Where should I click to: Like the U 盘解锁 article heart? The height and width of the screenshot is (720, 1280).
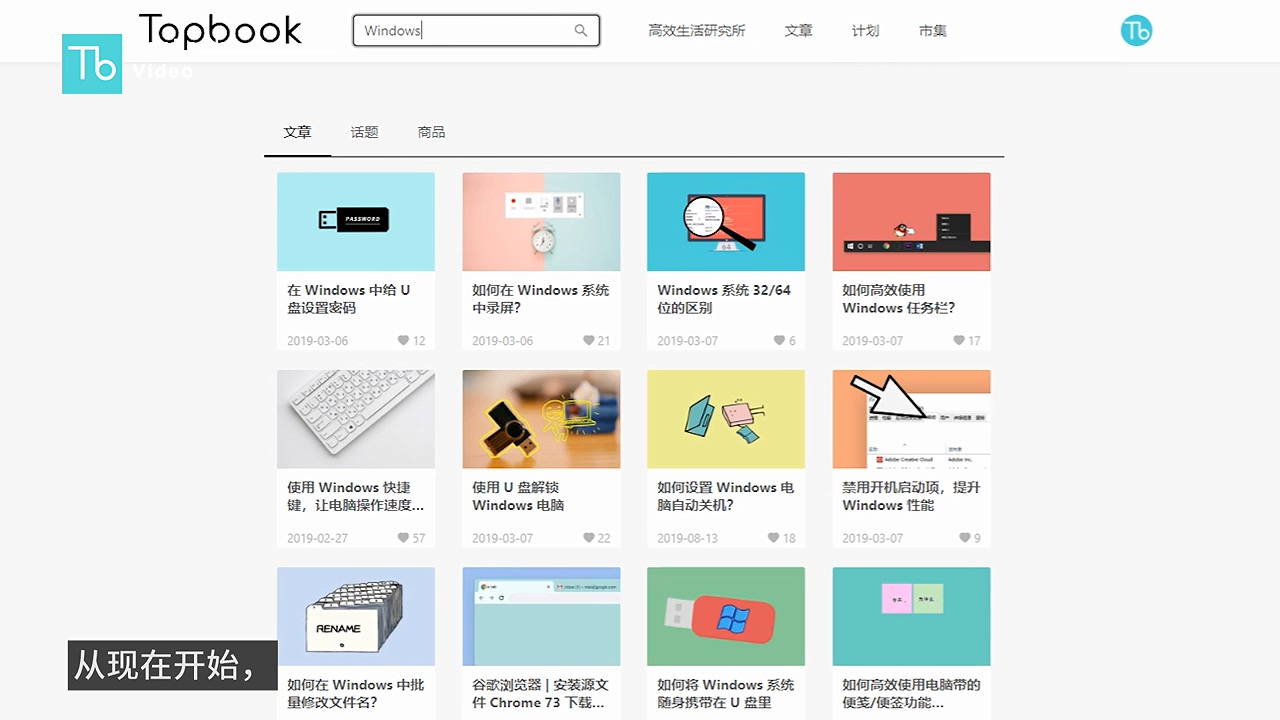[589, 538]
